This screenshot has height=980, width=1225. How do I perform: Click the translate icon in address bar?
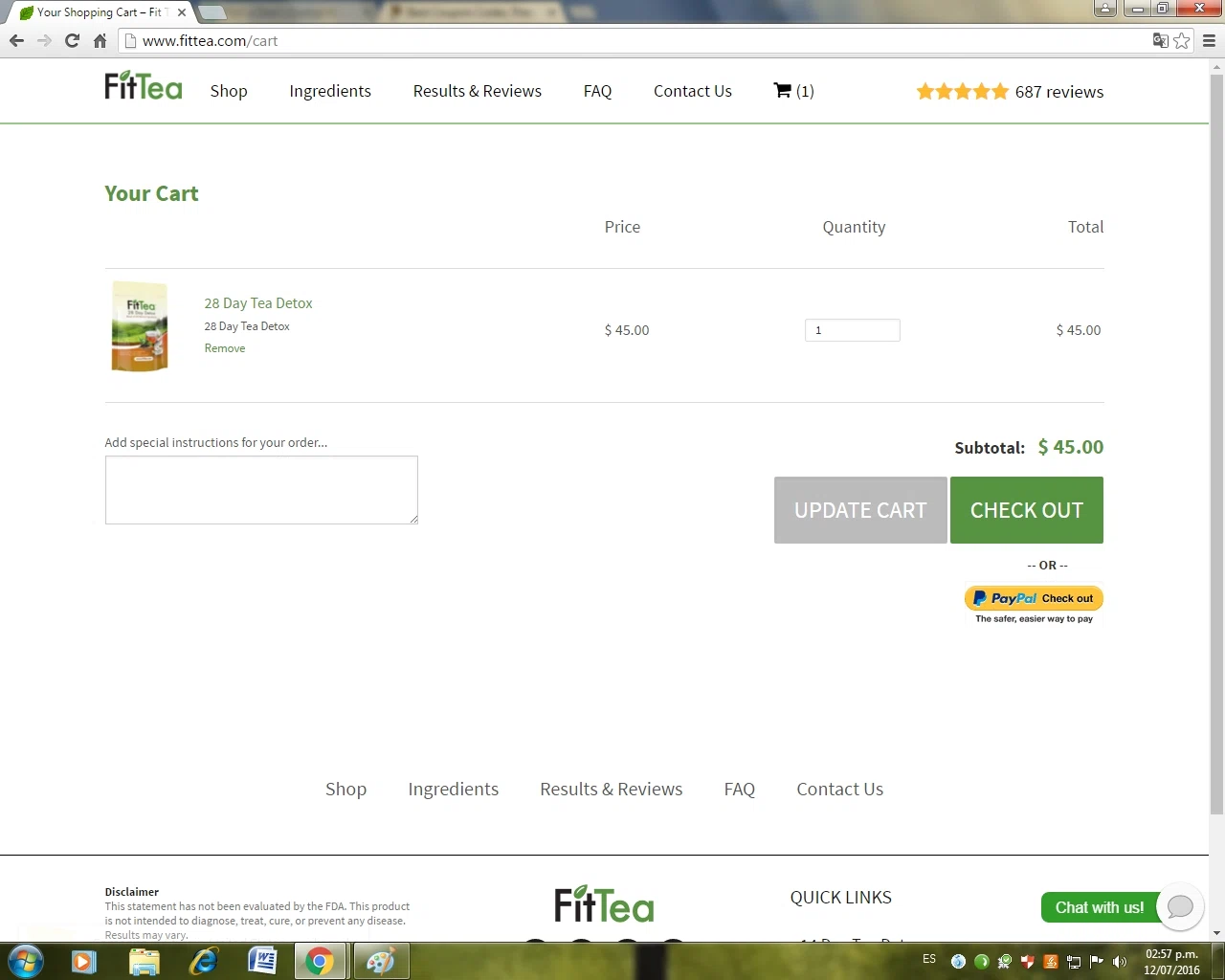coord(1160,40)
